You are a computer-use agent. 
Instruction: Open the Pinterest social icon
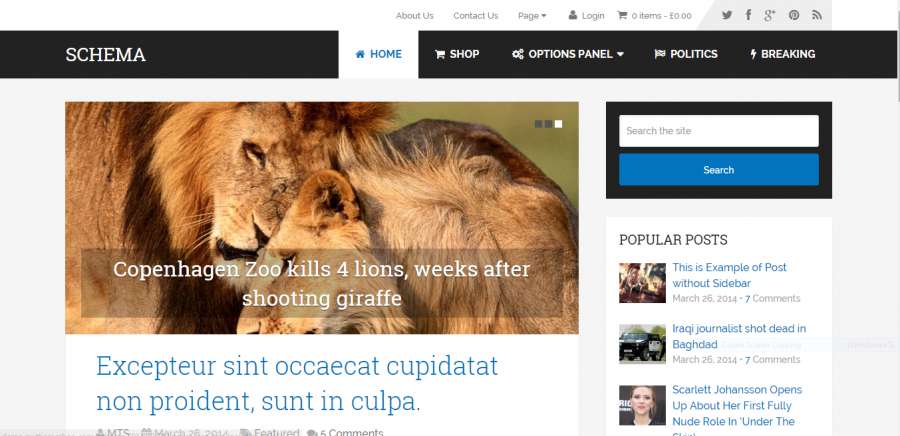(794, 15)
